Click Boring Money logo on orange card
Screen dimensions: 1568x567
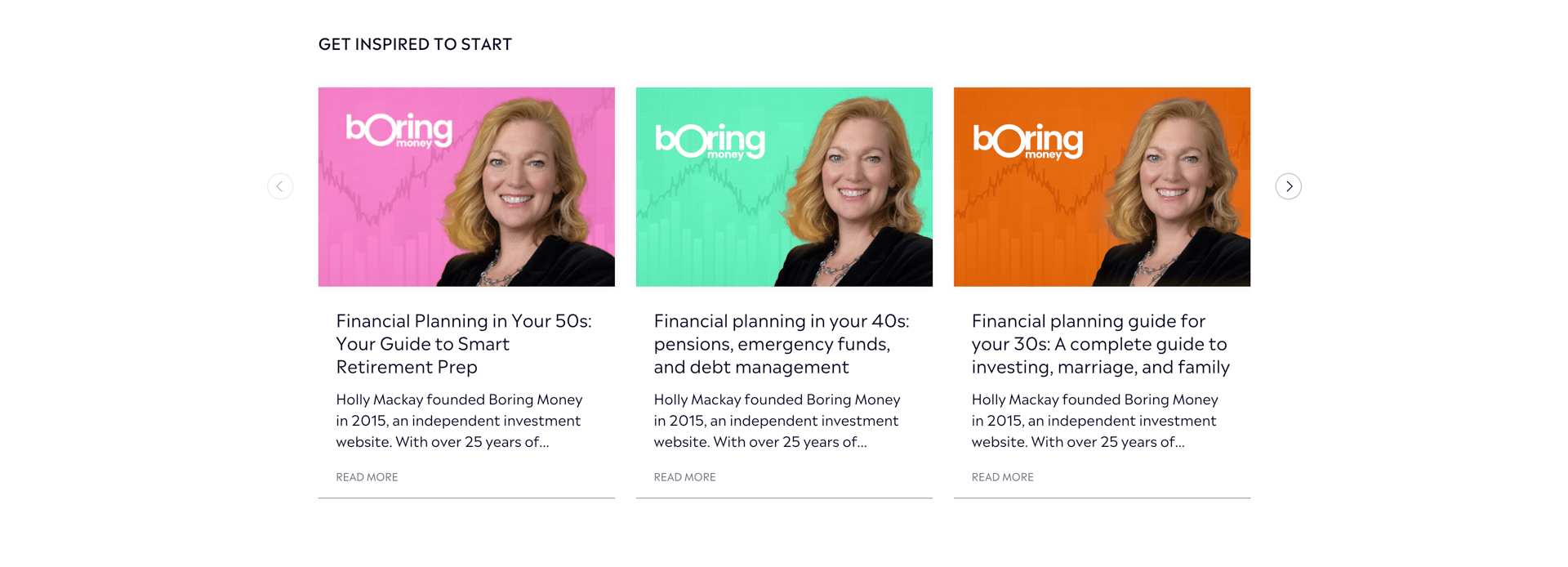coord(1027,141)
